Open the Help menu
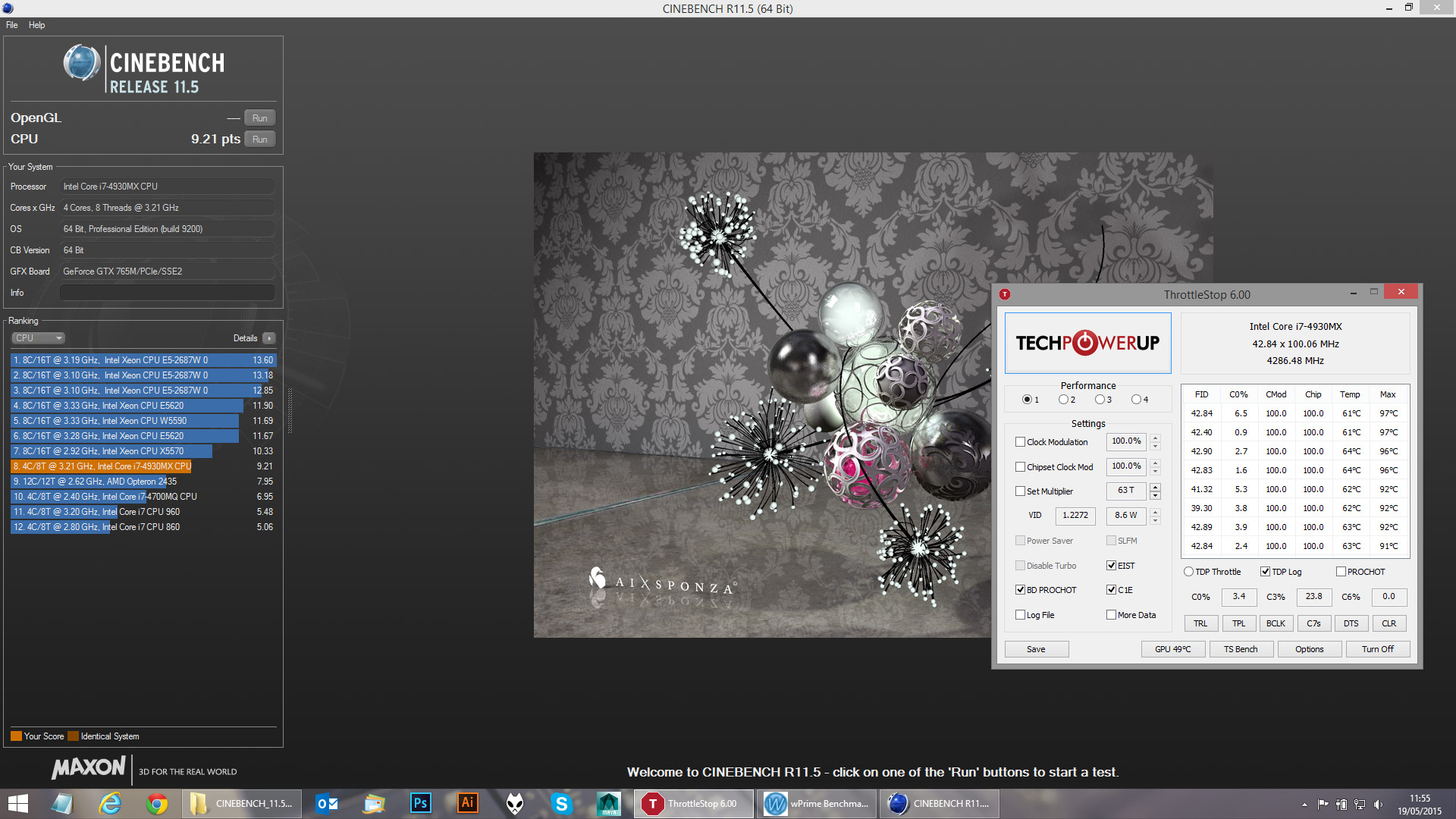The image size is (1456, 819). click(36, 25)
